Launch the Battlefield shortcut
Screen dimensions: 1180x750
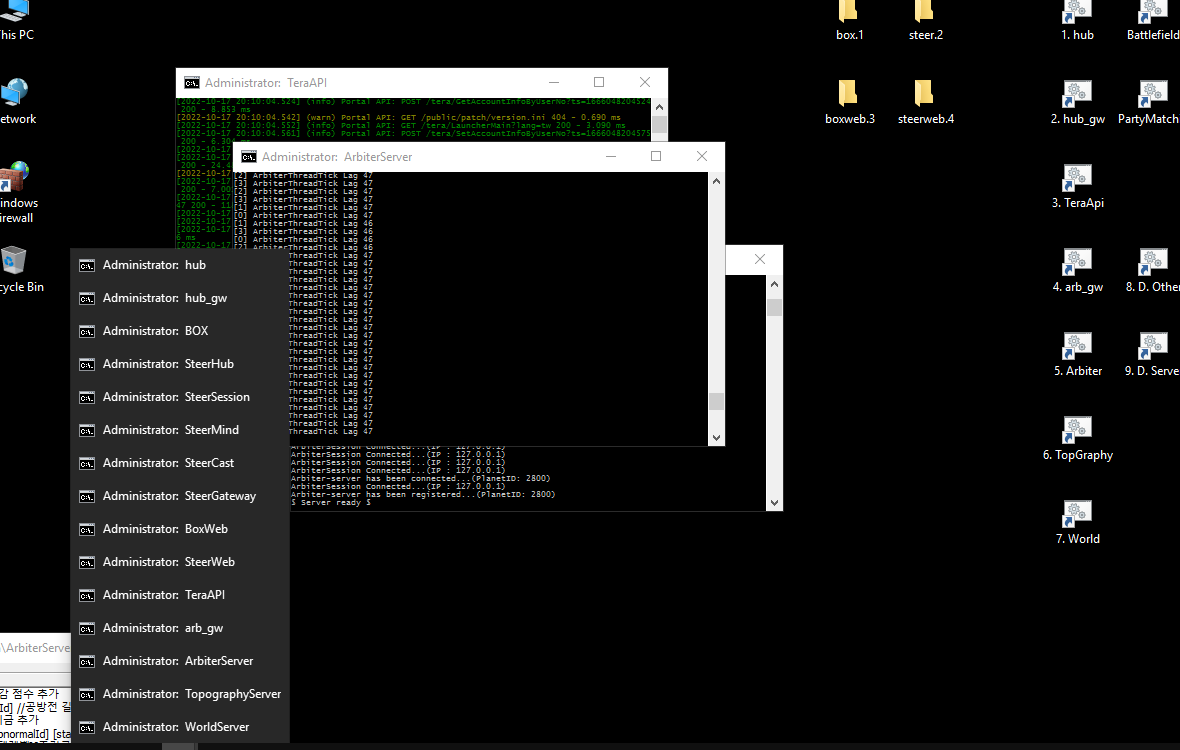click(x=1153, y=20)
